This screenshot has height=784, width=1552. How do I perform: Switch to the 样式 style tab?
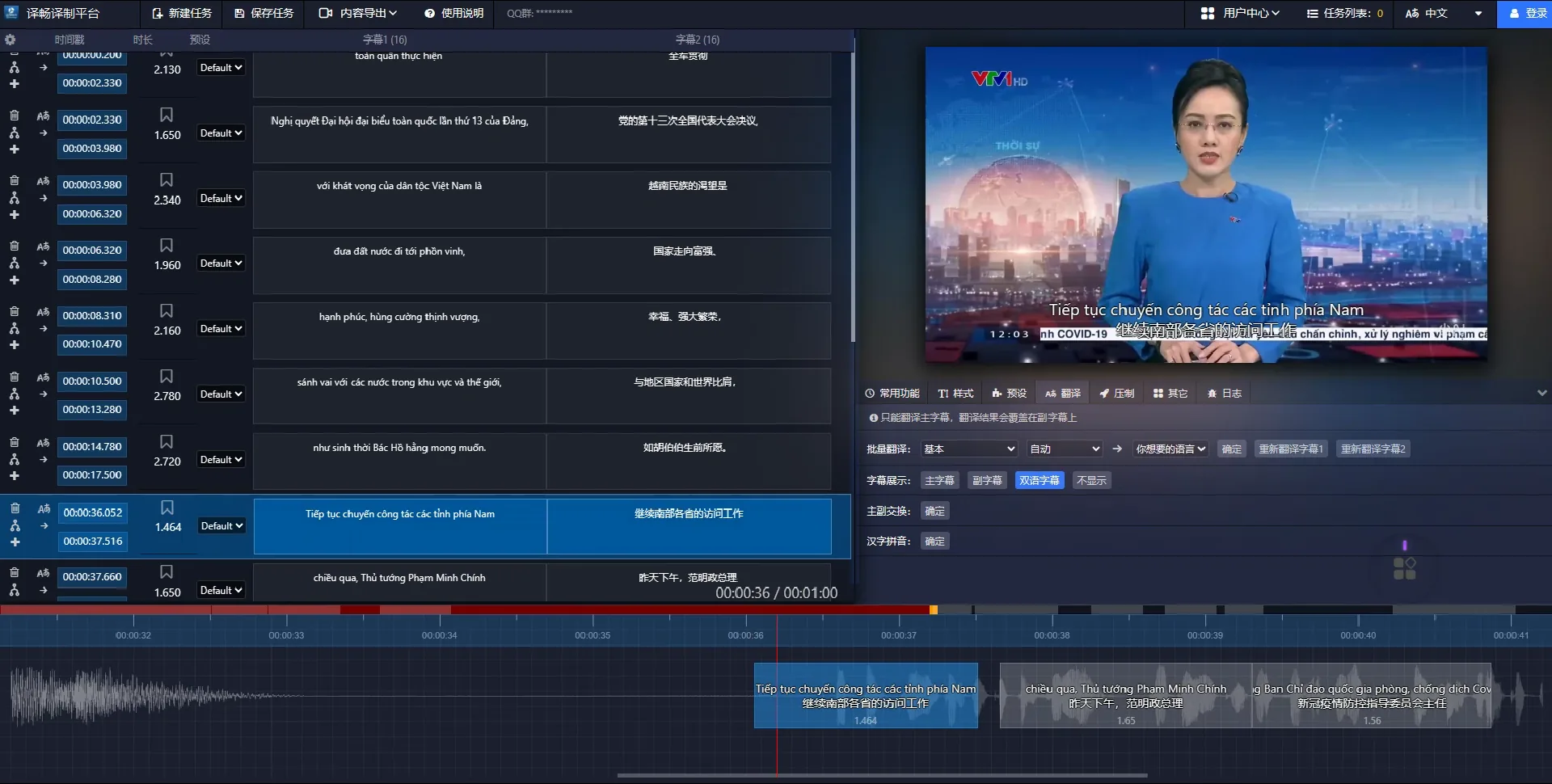[955, 394]
